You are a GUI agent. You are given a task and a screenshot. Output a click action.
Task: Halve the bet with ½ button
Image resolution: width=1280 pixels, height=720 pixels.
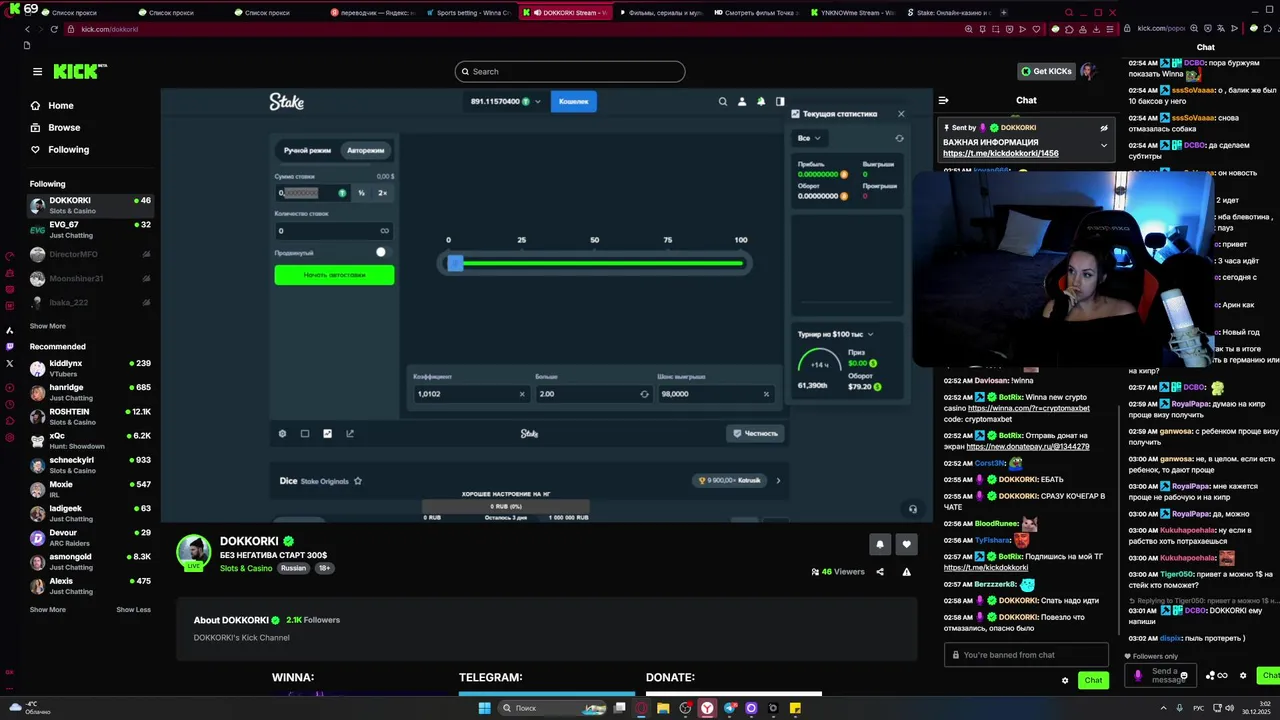tap(361, 193)
